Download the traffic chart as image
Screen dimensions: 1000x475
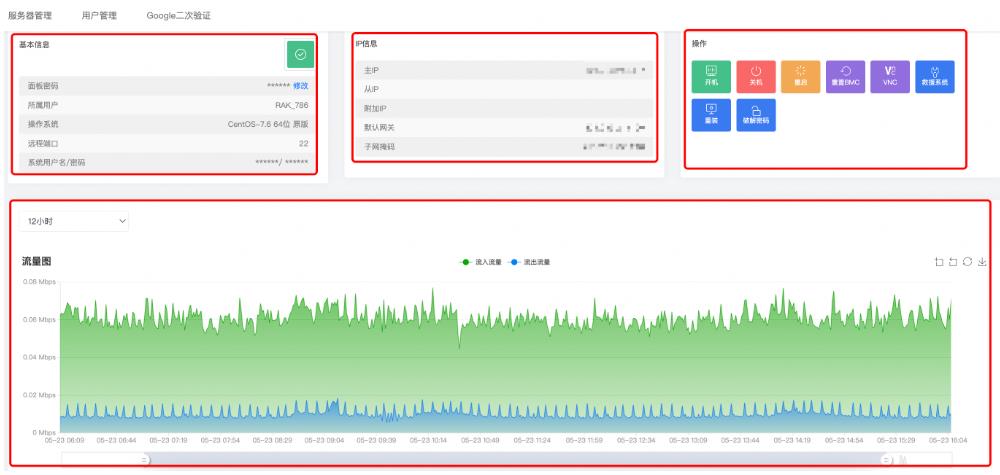click(982, 262)
